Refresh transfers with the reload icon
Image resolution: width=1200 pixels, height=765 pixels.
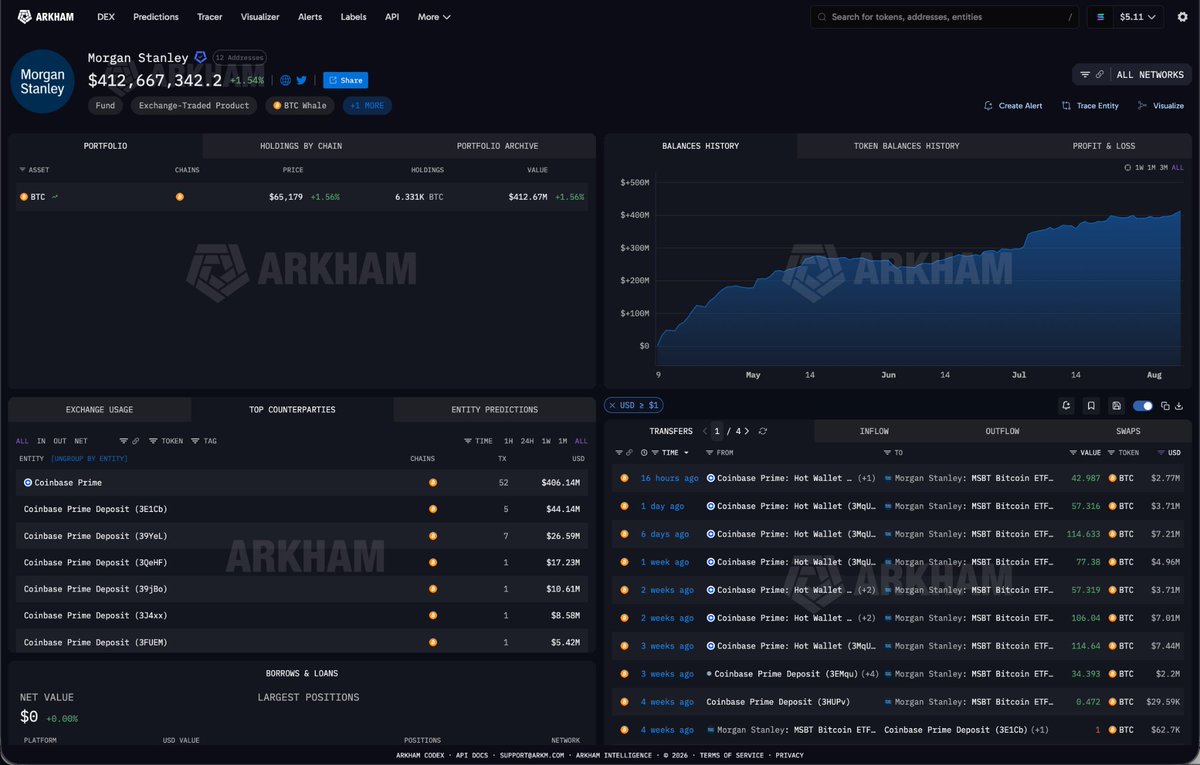point(763,431)
